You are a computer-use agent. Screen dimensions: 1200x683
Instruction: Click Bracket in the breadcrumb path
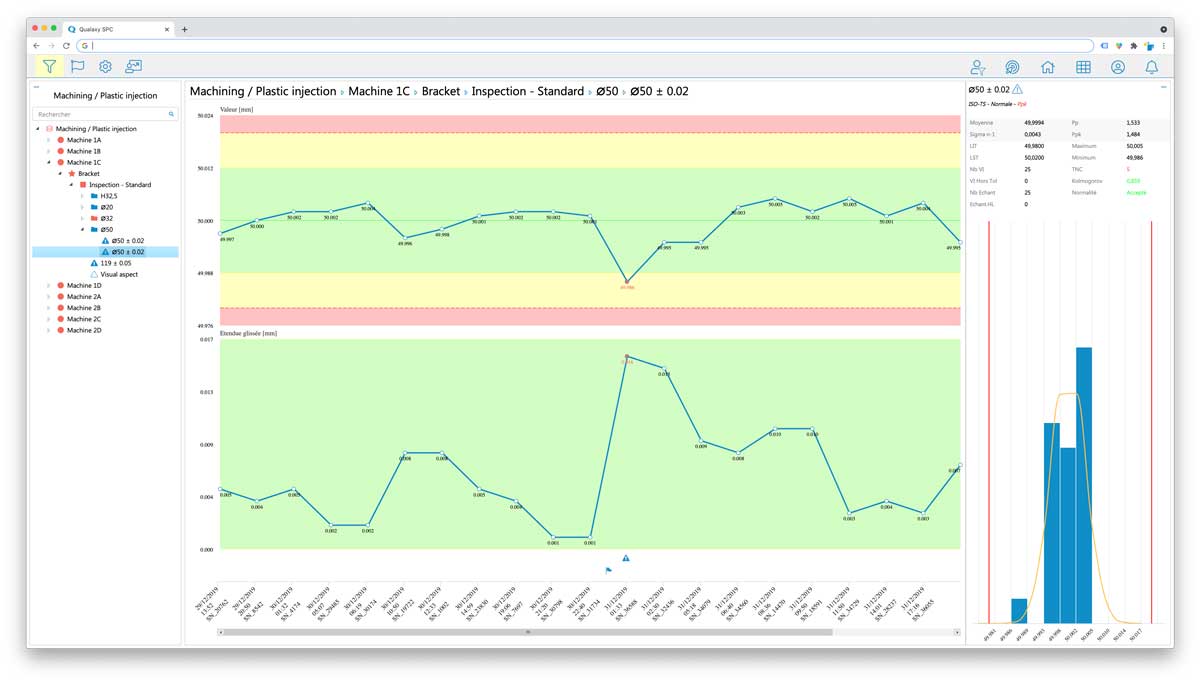[x=441, y=91]
